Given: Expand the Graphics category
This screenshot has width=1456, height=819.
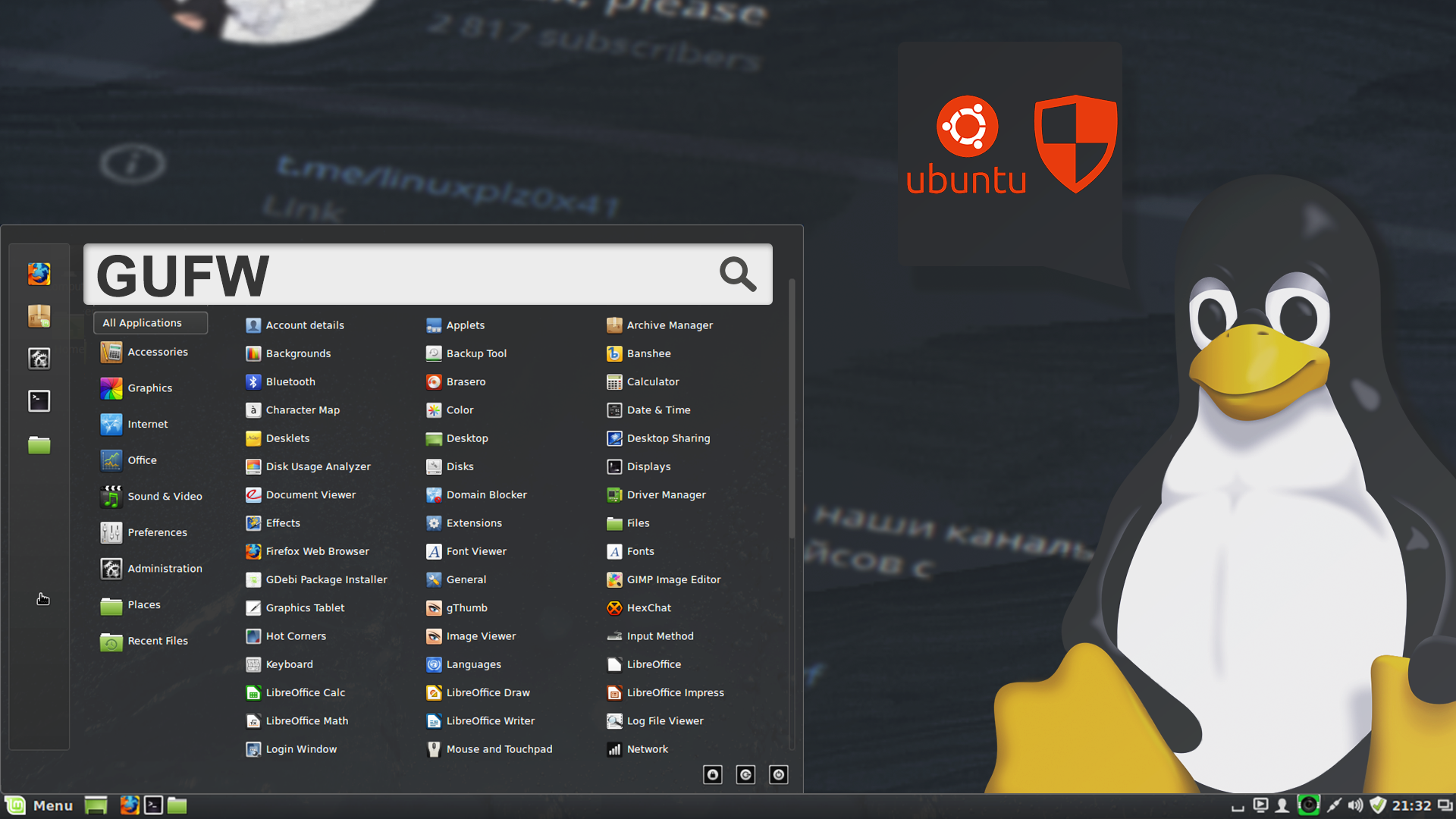Looking at the screenshot, I should pos(149,387).
